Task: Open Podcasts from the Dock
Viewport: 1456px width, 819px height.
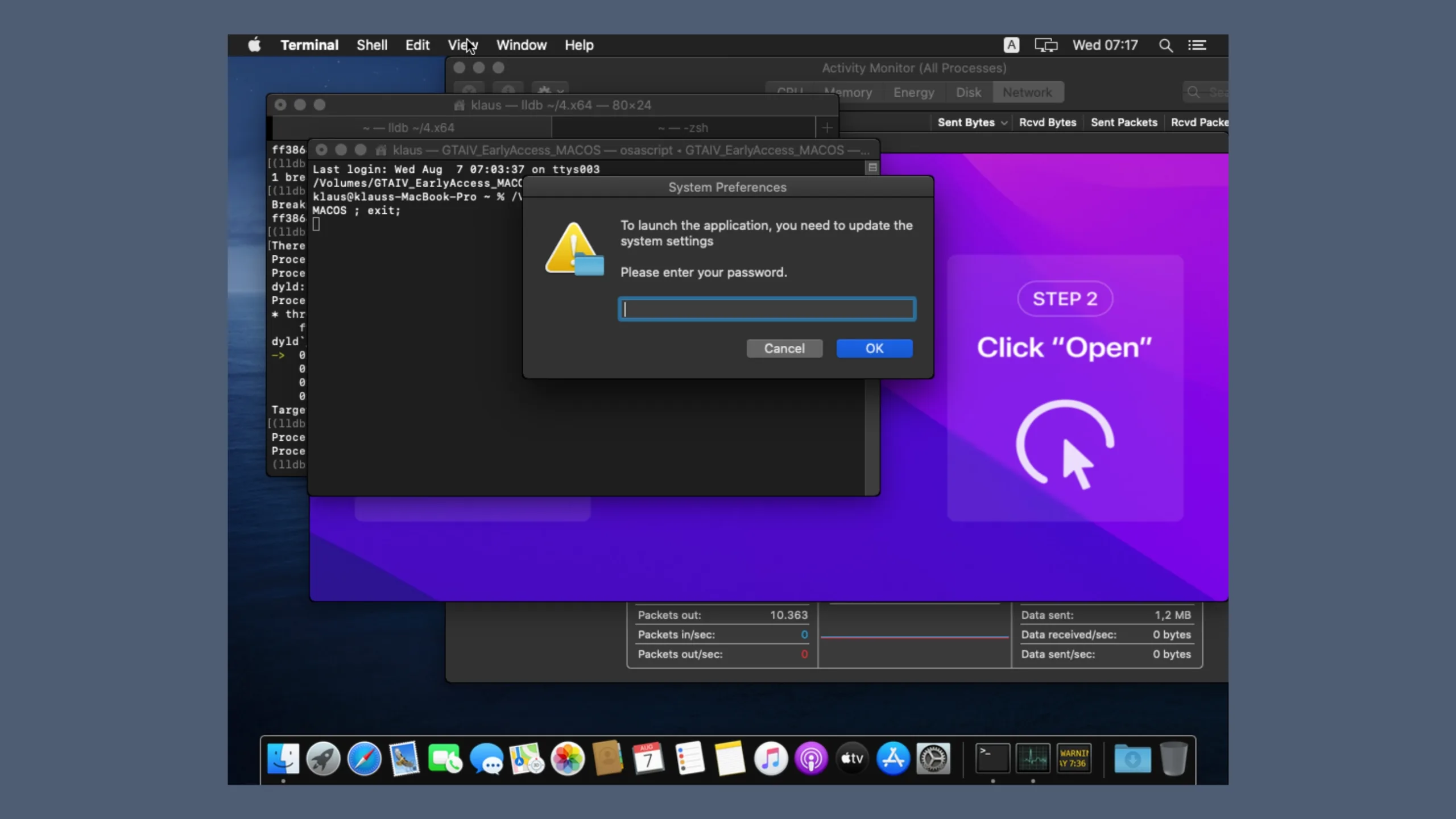Action: [811, 759]
